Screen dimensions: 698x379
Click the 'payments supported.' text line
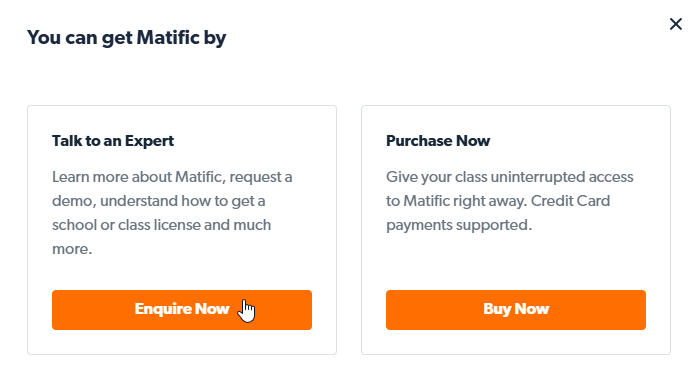click(459, 225)
